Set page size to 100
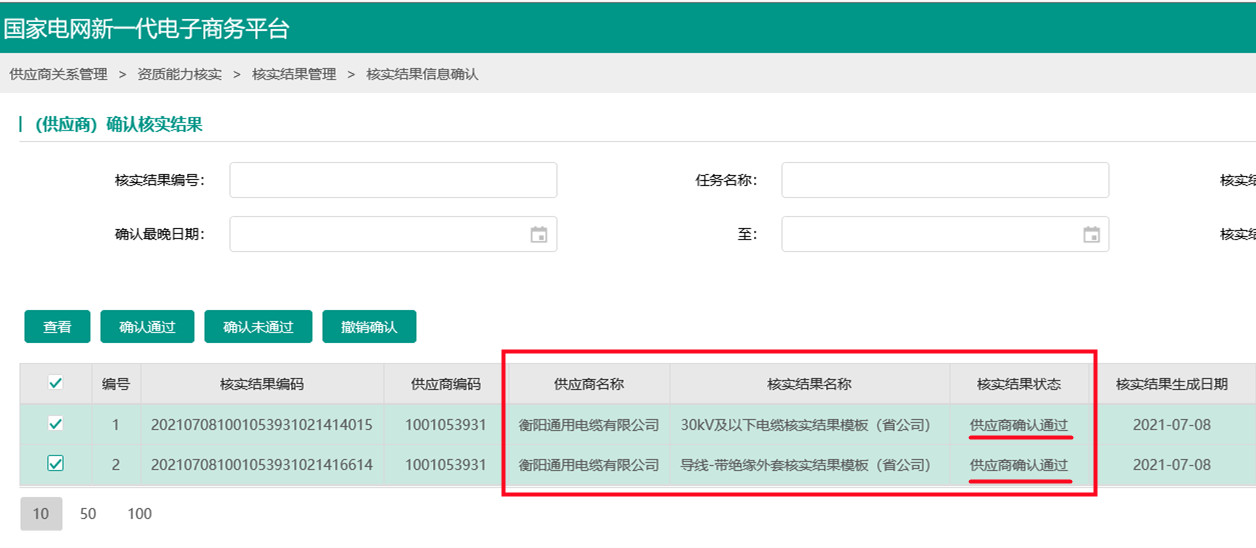Screen dimensions: 1256x548 point(140,514)
